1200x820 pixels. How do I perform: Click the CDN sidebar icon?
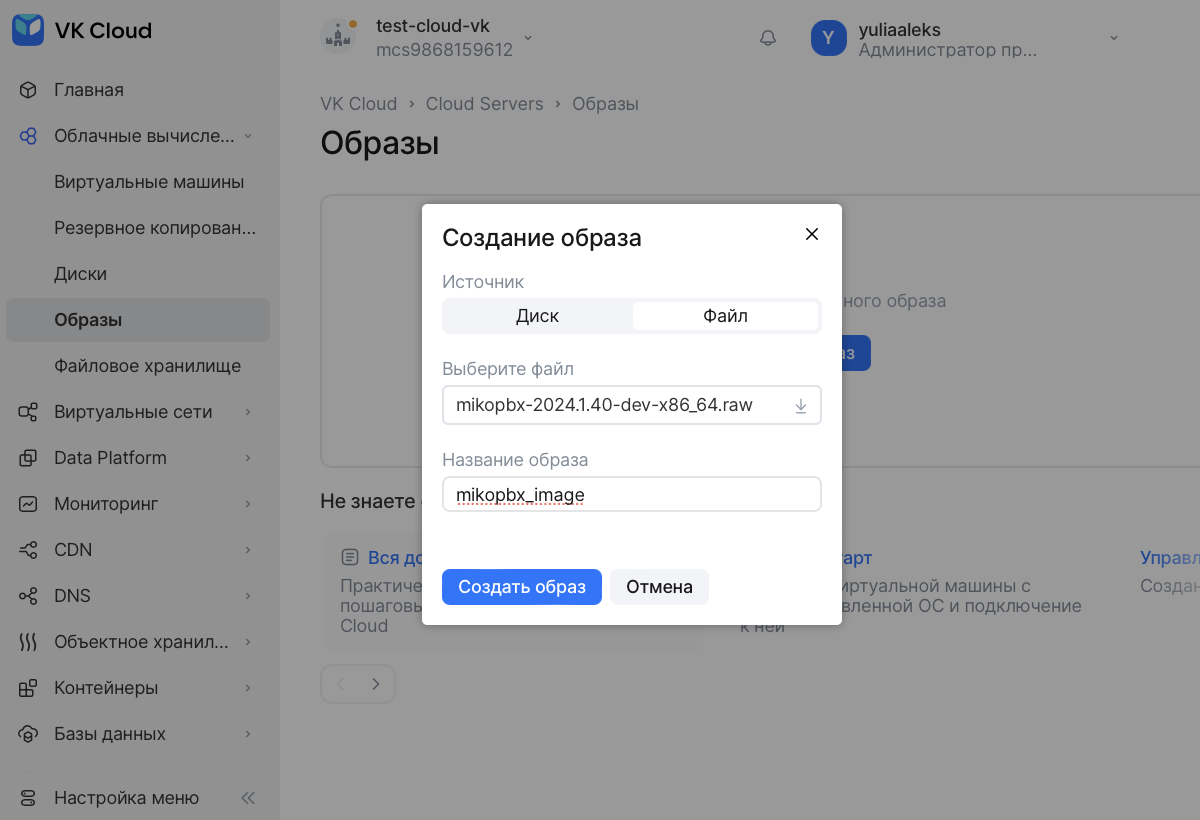coord(28,550)
